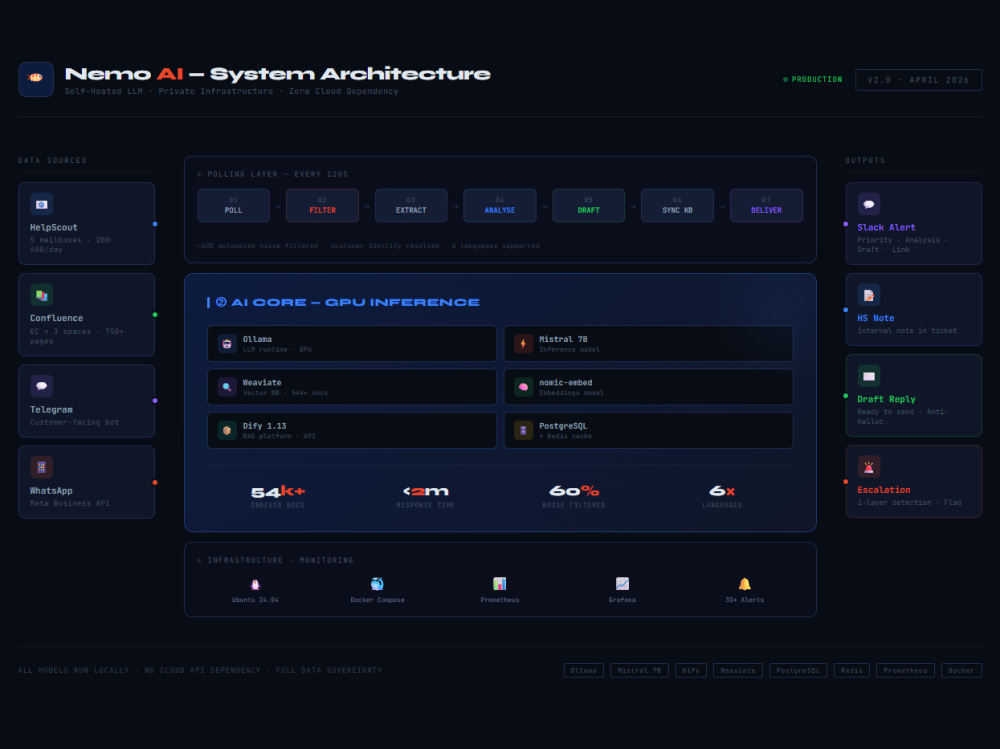Viewport: 1000px width, 749px height.
Task: Click the Nemo AI clownfish logo icon
Action: [36, 79]
